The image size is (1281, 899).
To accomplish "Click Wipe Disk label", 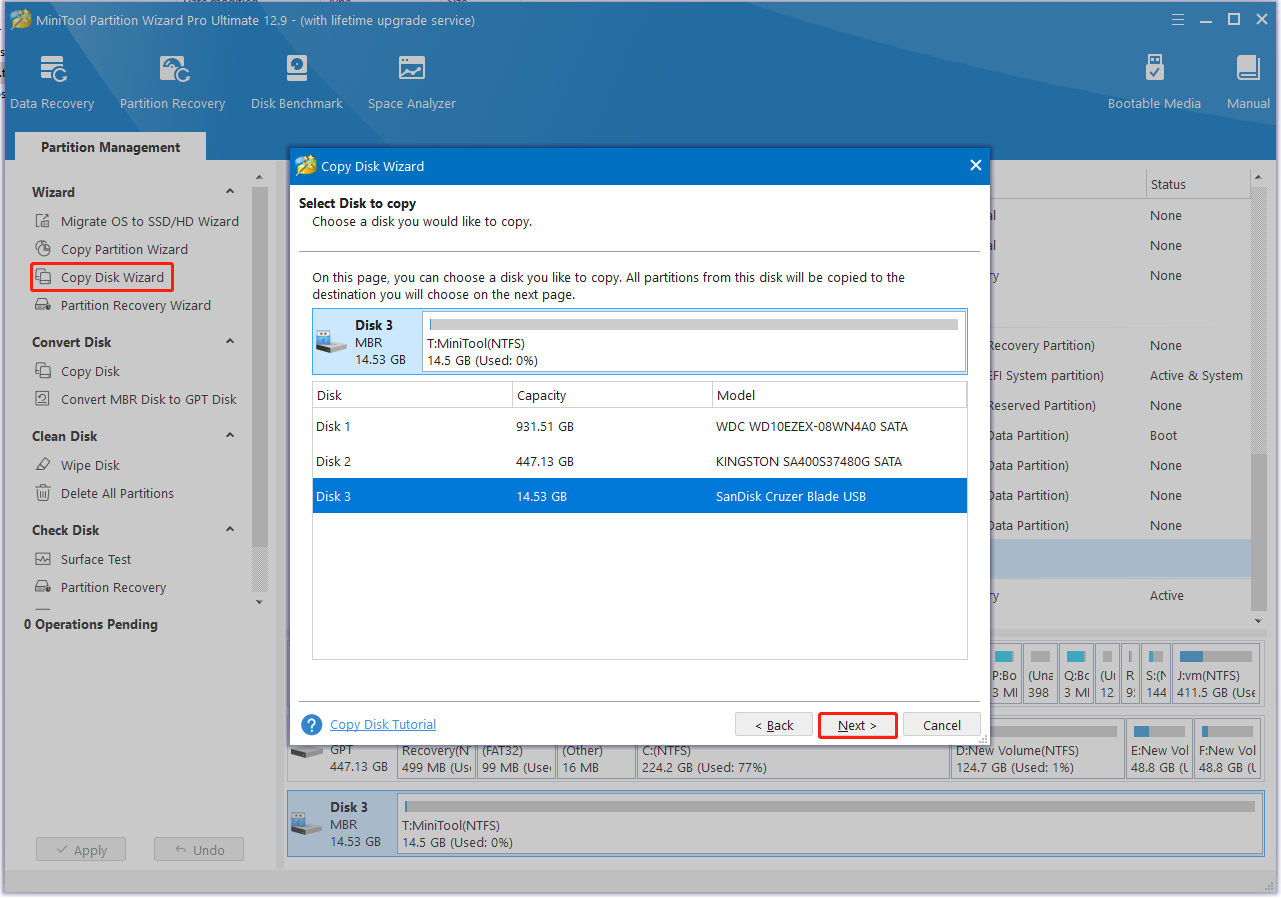I will pyautogui.click(x=90, y=465).
